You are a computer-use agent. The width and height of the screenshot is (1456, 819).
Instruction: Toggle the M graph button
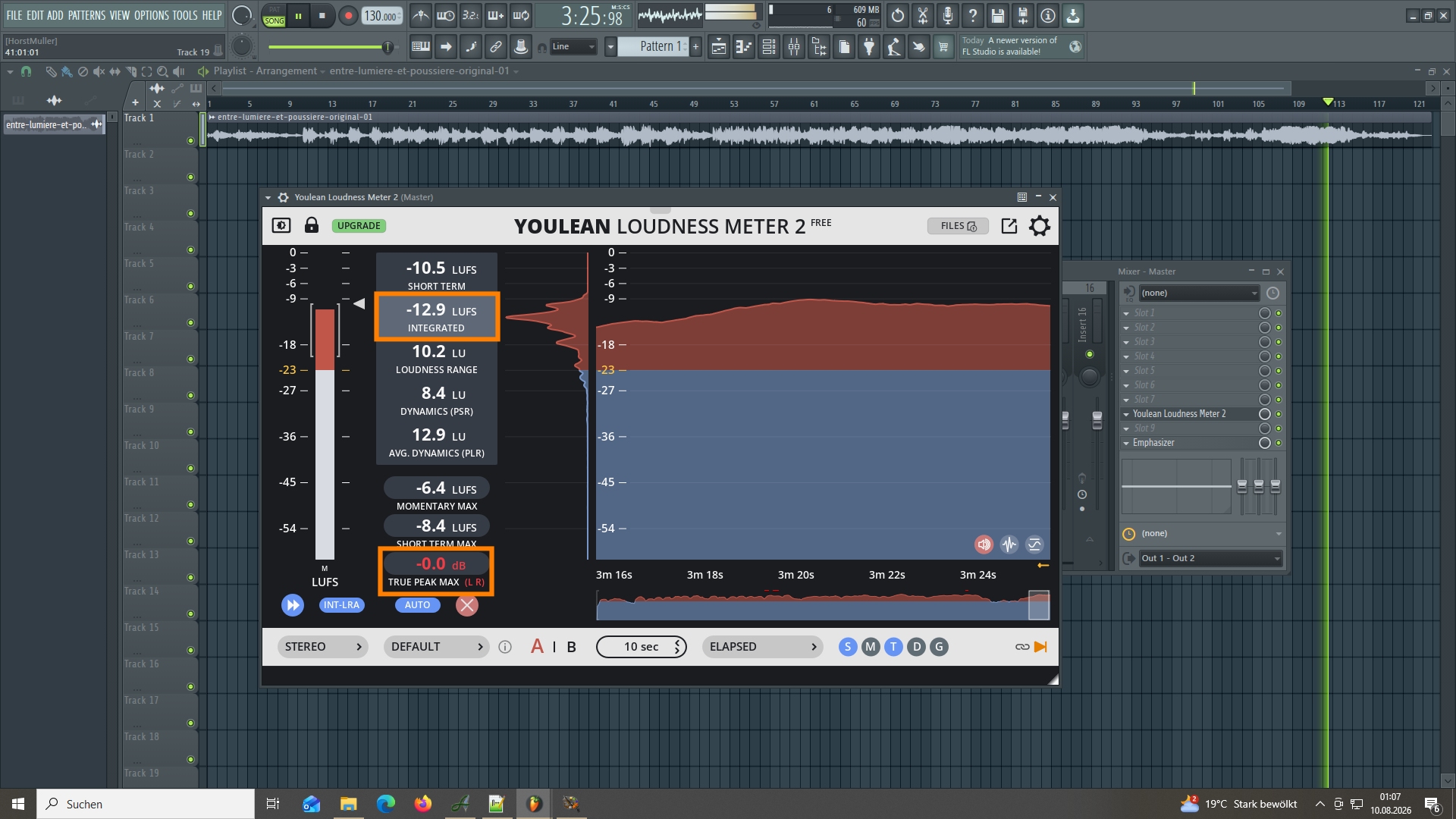pos(871,647)
